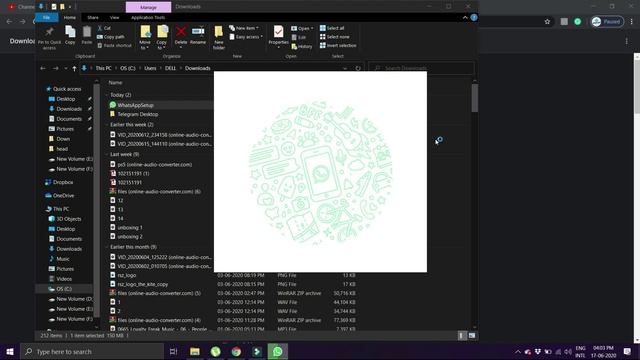Switch to the View ribbon tab

[x=114, y=18]
